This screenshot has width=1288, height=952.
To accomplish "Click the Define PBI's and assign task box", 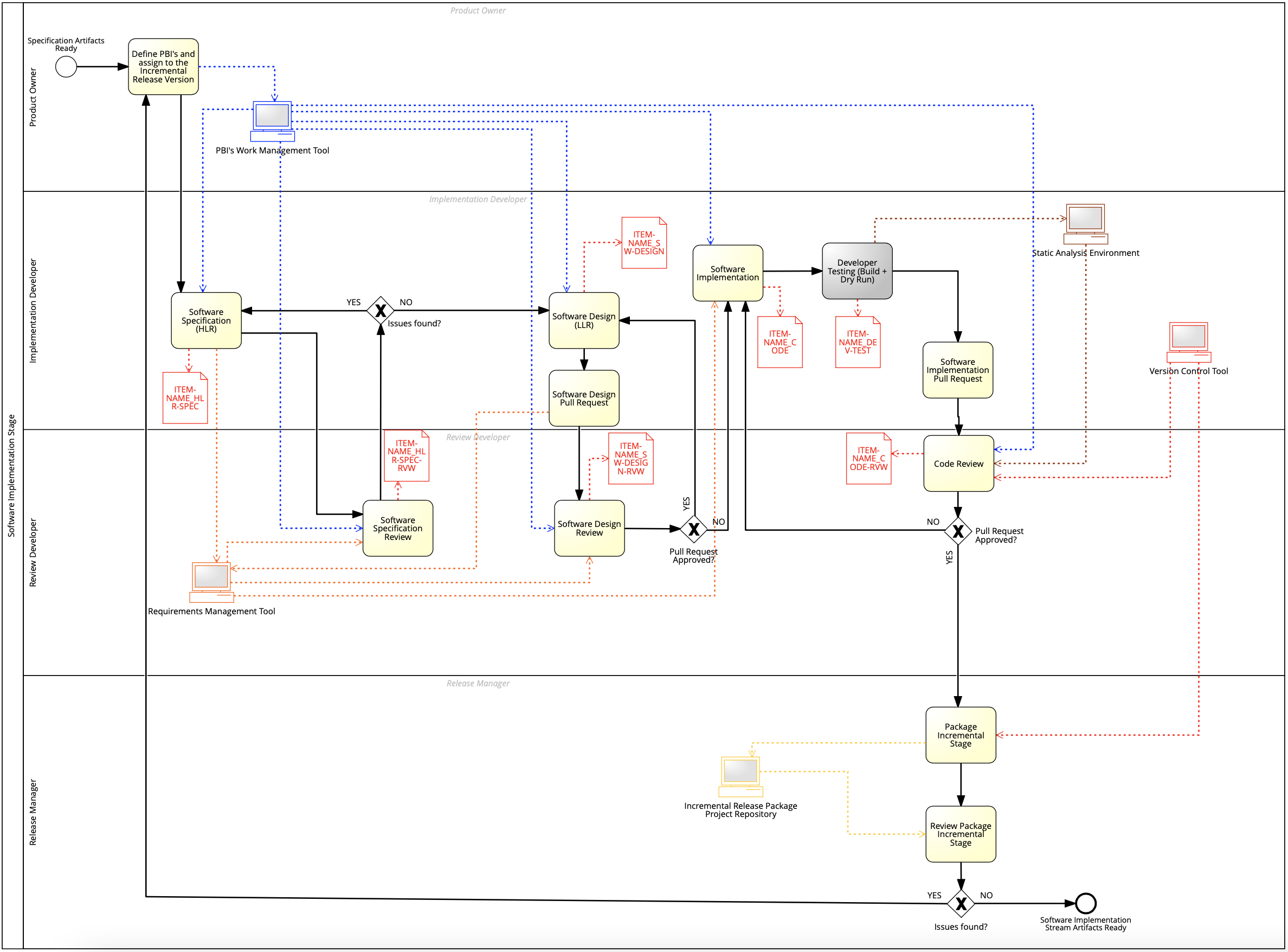I will coord(163,67).
